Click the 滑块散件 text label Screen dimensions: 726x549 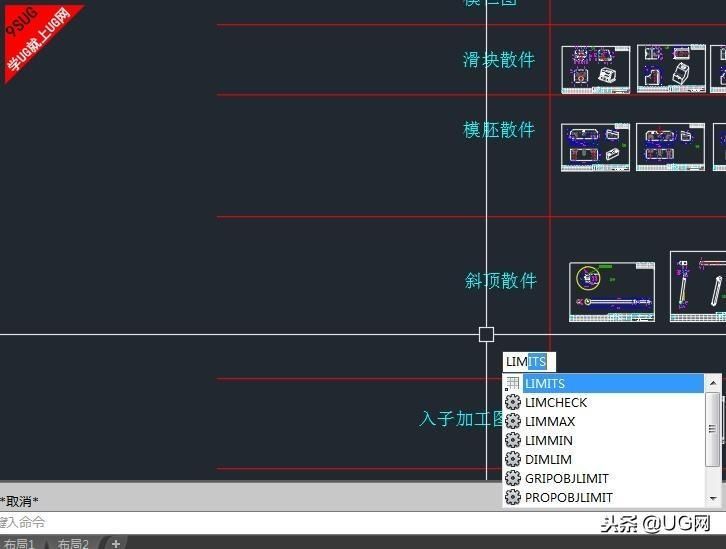tap(499, 60)
